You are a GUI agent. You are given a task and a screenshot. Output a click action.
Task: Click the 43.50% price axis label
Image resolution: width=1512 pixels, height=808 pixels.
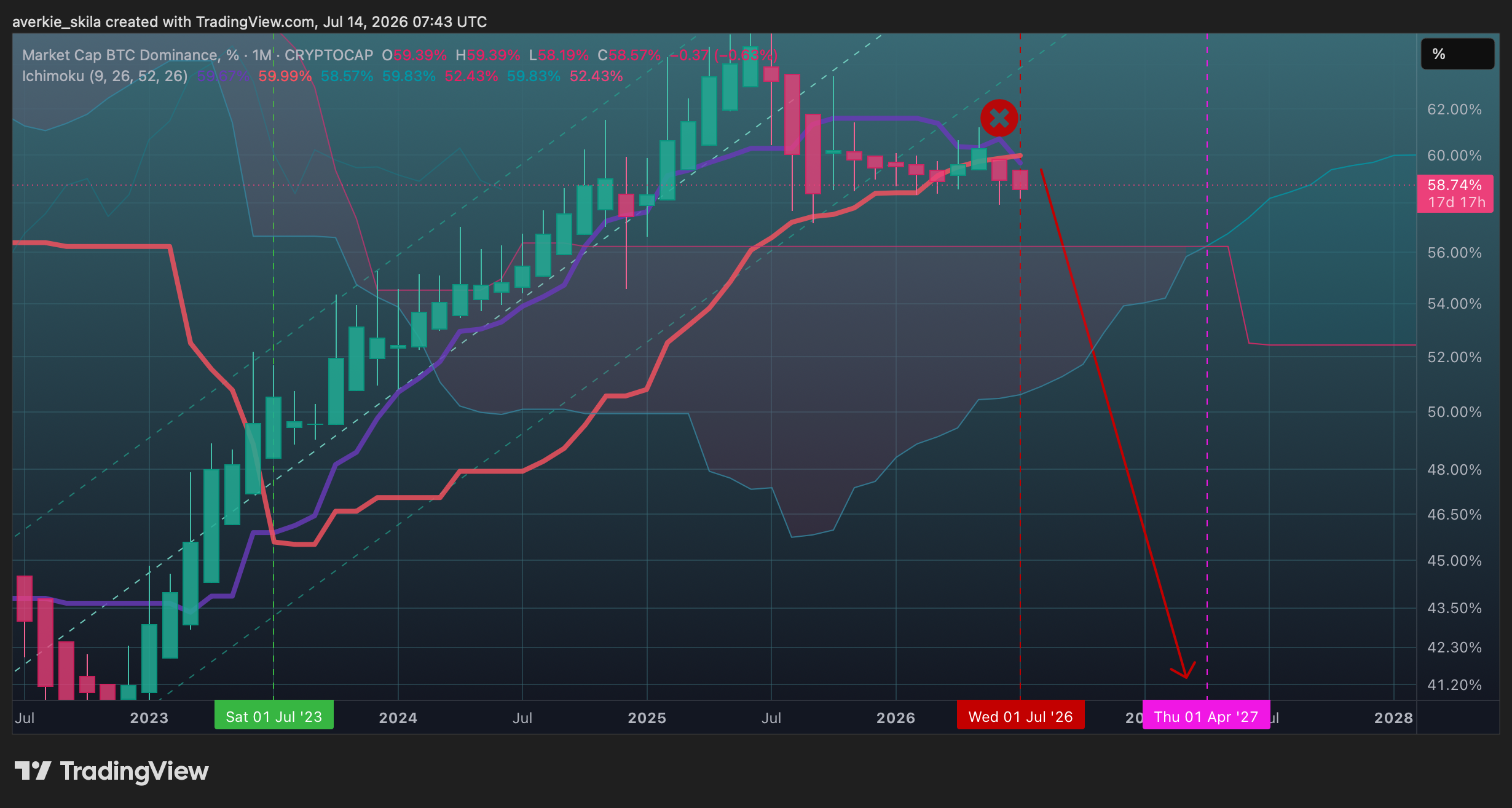[1454, 608]
